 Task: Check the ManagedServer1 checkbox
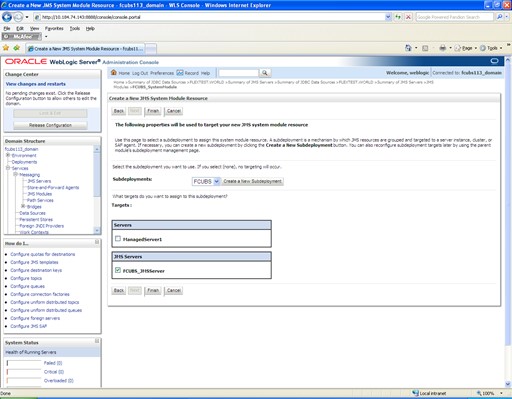tap(118, 239)
